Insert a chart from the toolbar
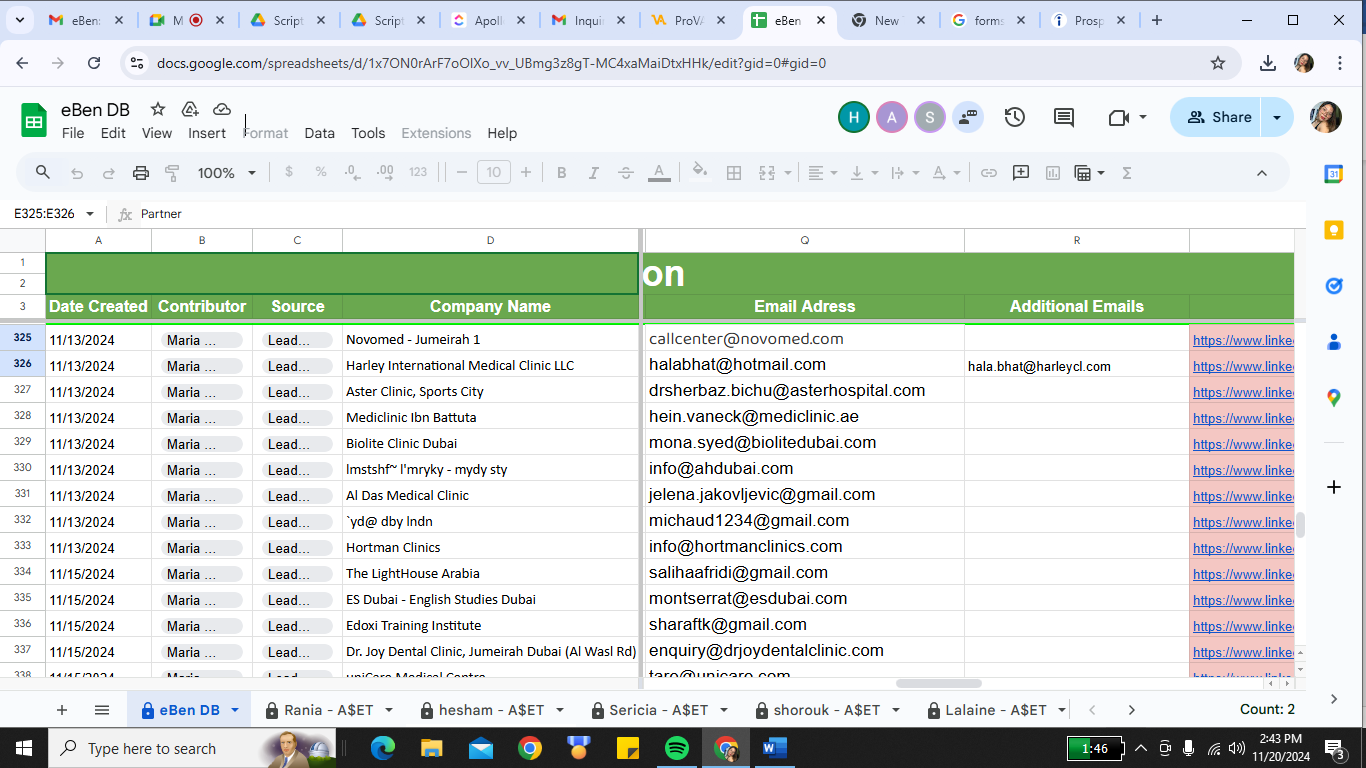The image size is (1366, 768). [1053, 173]
